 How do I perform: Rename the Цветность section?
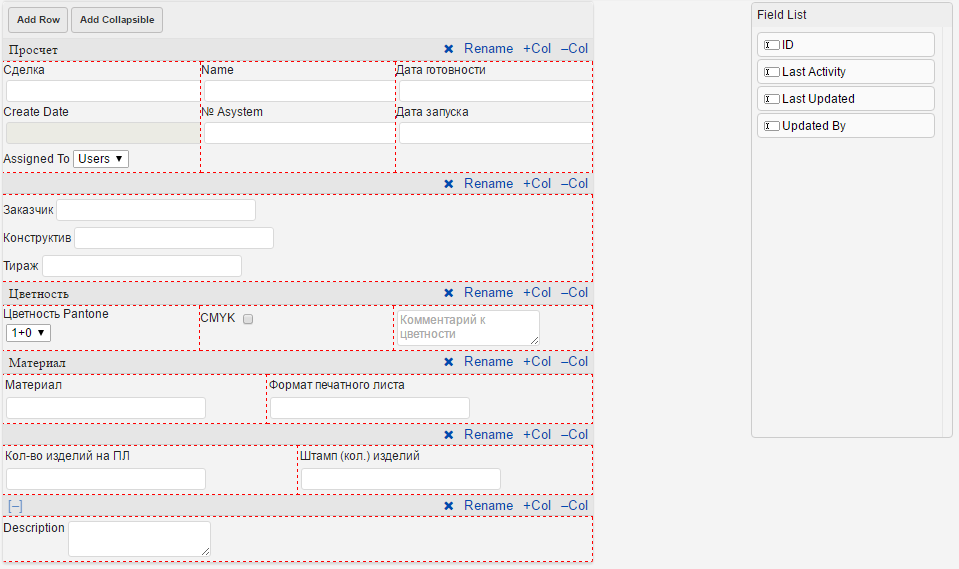[488, 292]
